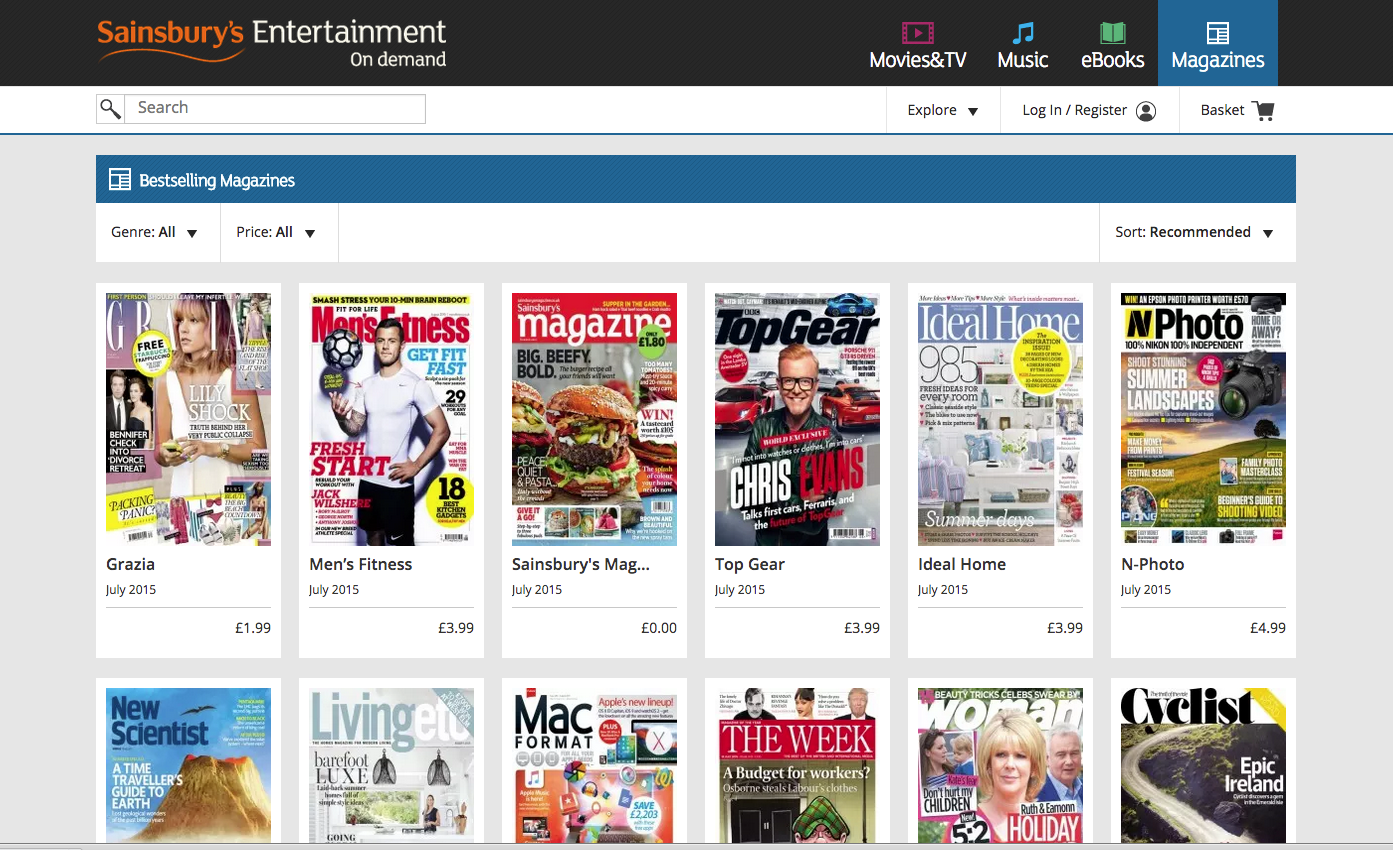Open The Week cover thumbnail
Screen dimensions: 1393x850
[x=797, y=766]
